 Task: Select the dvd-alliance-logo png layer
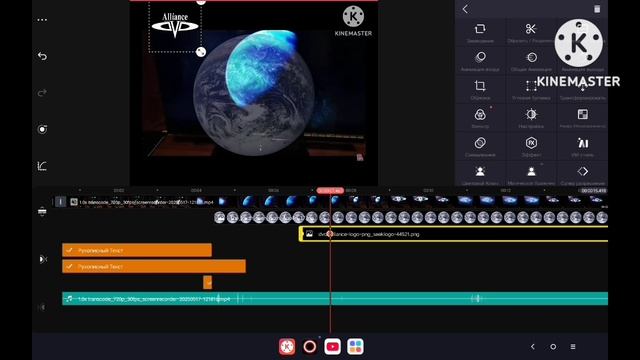coord(453,234)
